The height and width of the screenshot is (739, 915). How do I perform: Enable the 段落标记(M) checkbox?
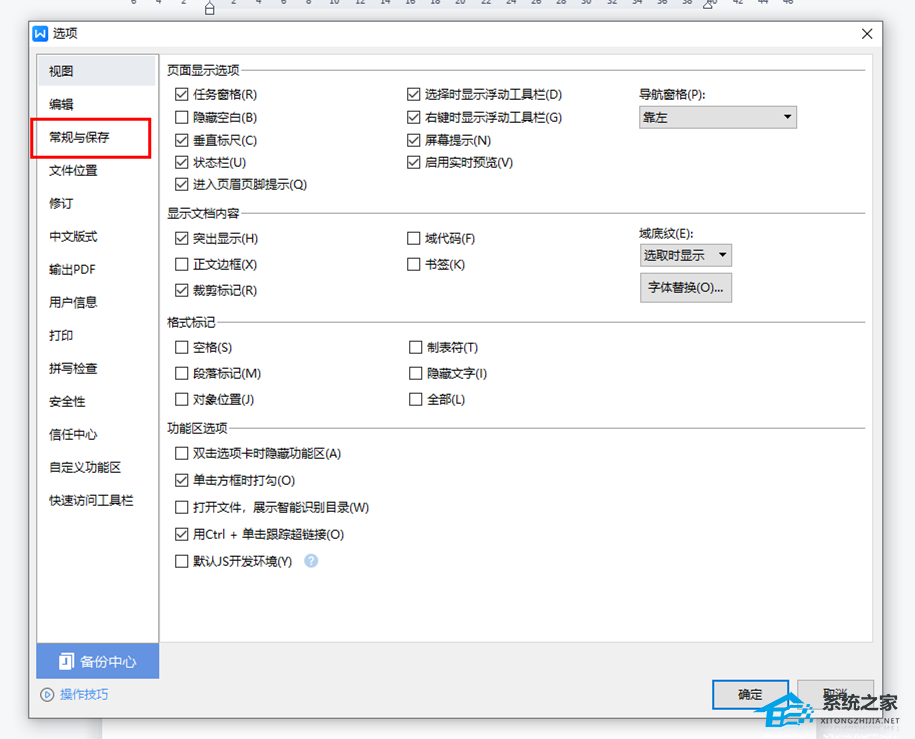(181, 373)
